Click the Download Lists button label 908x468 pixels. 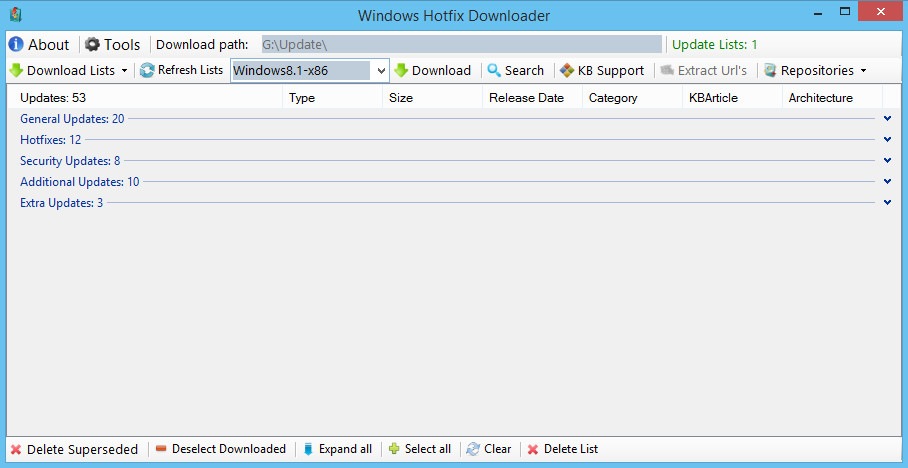point(71,71)
